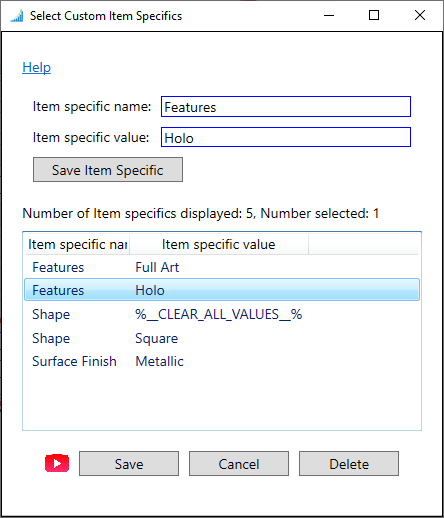Click the Cancel button
444x518 pixels.
(x=239, y=464)
